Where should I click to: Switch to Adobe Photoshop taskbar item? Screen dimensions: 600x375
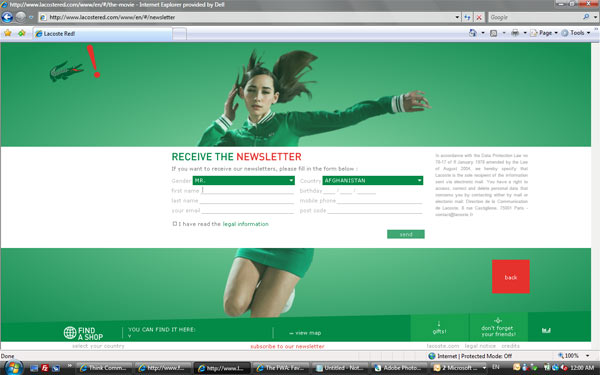point(399,368)
